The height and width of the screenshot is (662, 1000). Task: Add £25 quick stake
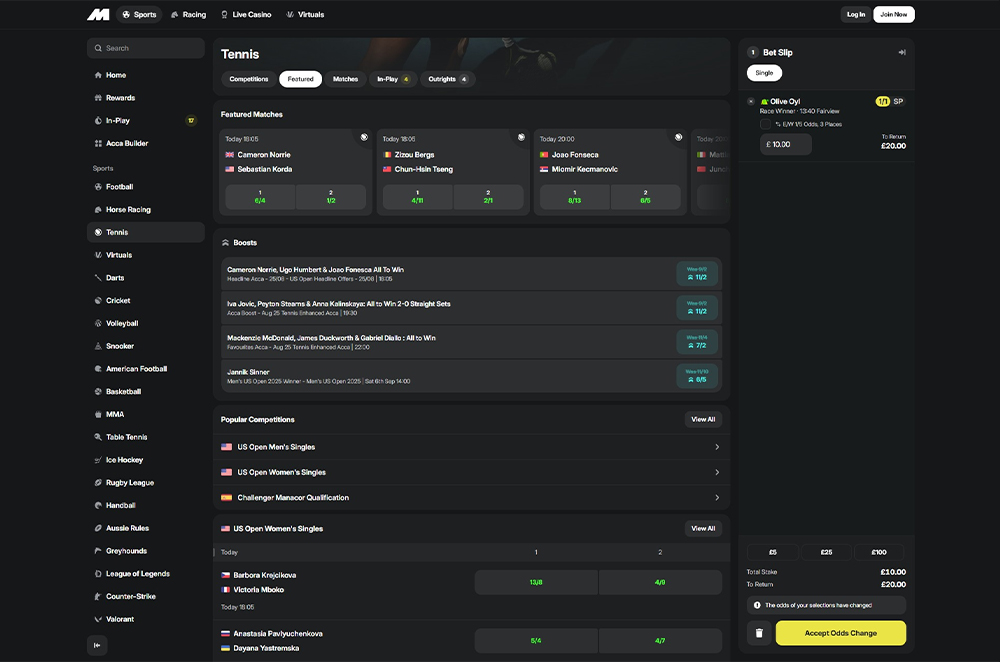tap(826, 552)
